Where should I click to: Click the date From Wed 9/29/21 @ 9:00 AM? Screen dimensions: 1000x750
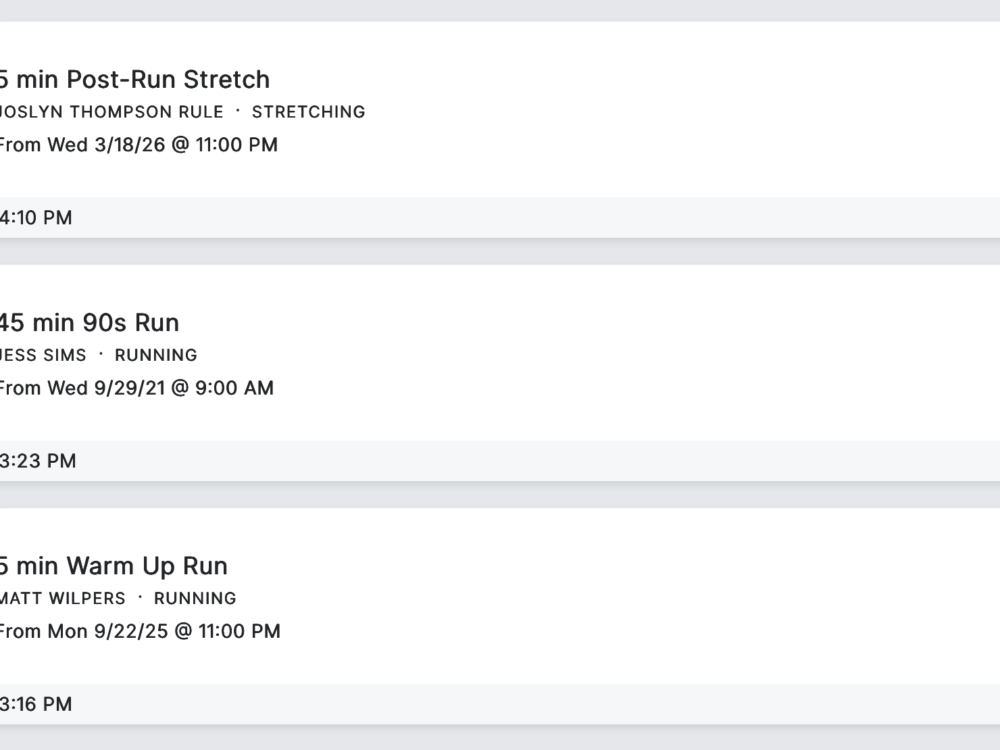pos(135,388)
